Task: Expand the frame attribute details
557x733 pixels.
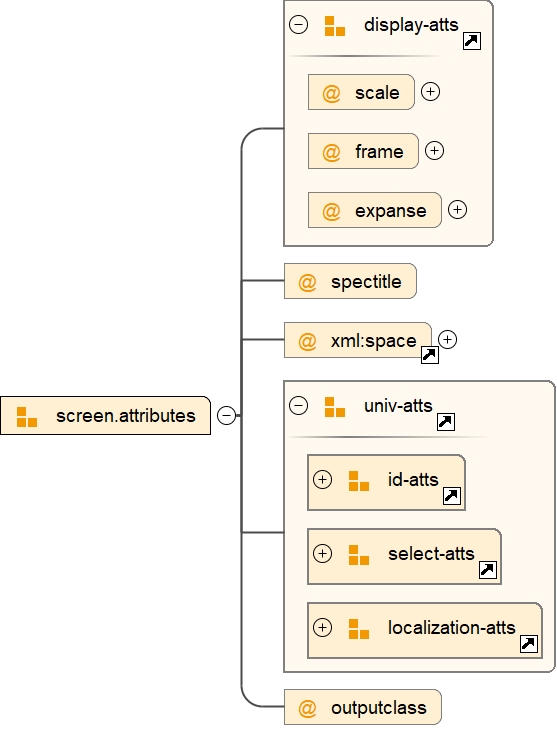Action: pyautogui.click(x=435, y=151)
